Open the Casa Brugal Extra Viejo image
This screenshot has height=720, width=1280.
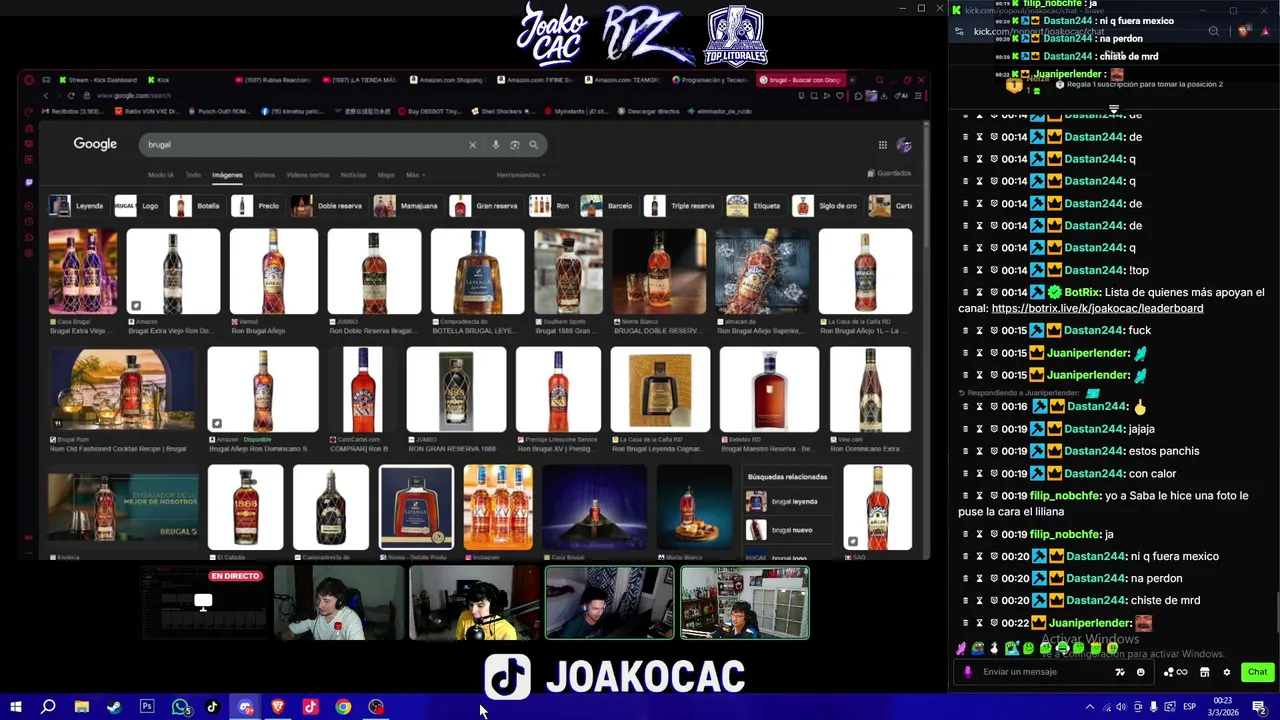[x=83, y=272]
